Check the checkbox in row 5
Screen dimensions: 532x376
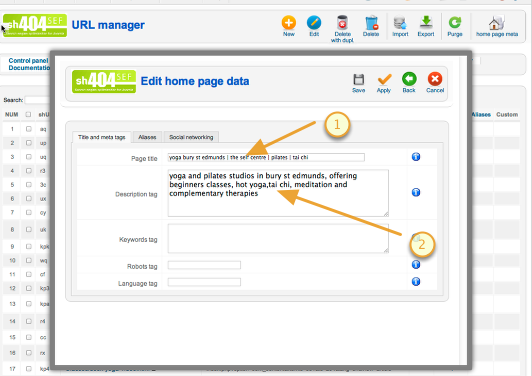(x=28, y=185)
